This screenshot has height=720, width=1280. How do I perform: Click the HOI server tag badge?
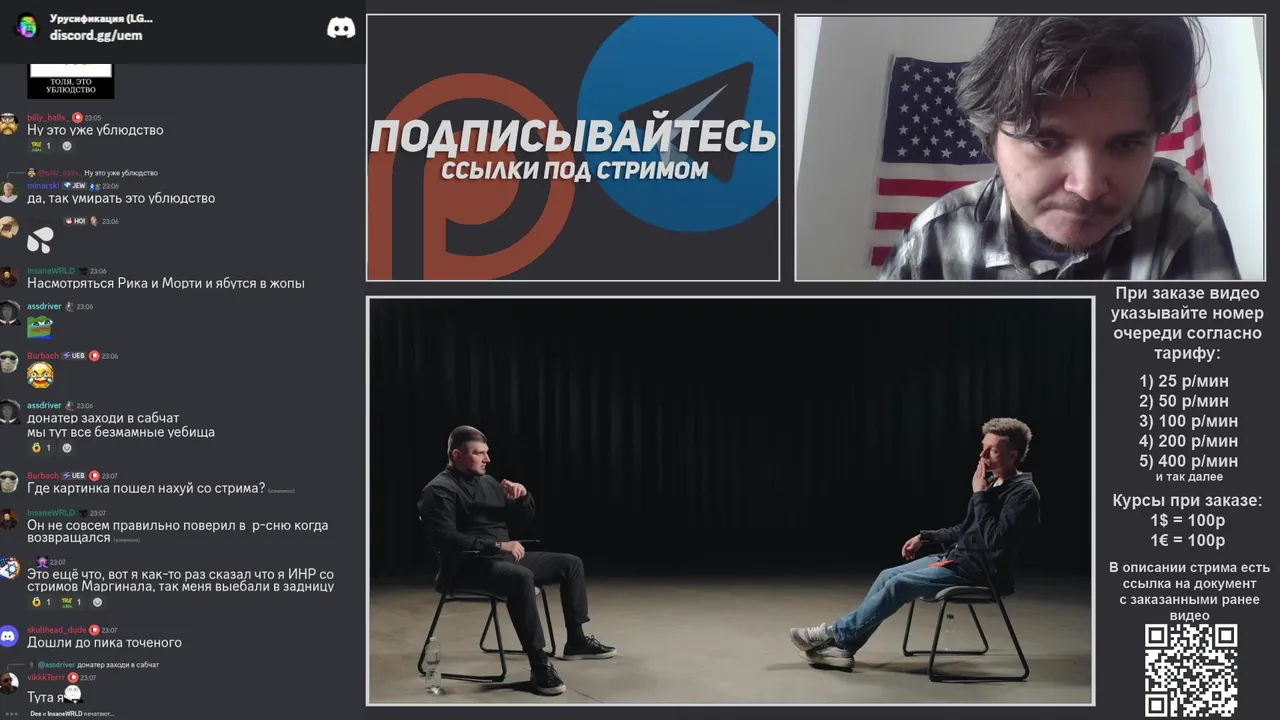point(75,221)
